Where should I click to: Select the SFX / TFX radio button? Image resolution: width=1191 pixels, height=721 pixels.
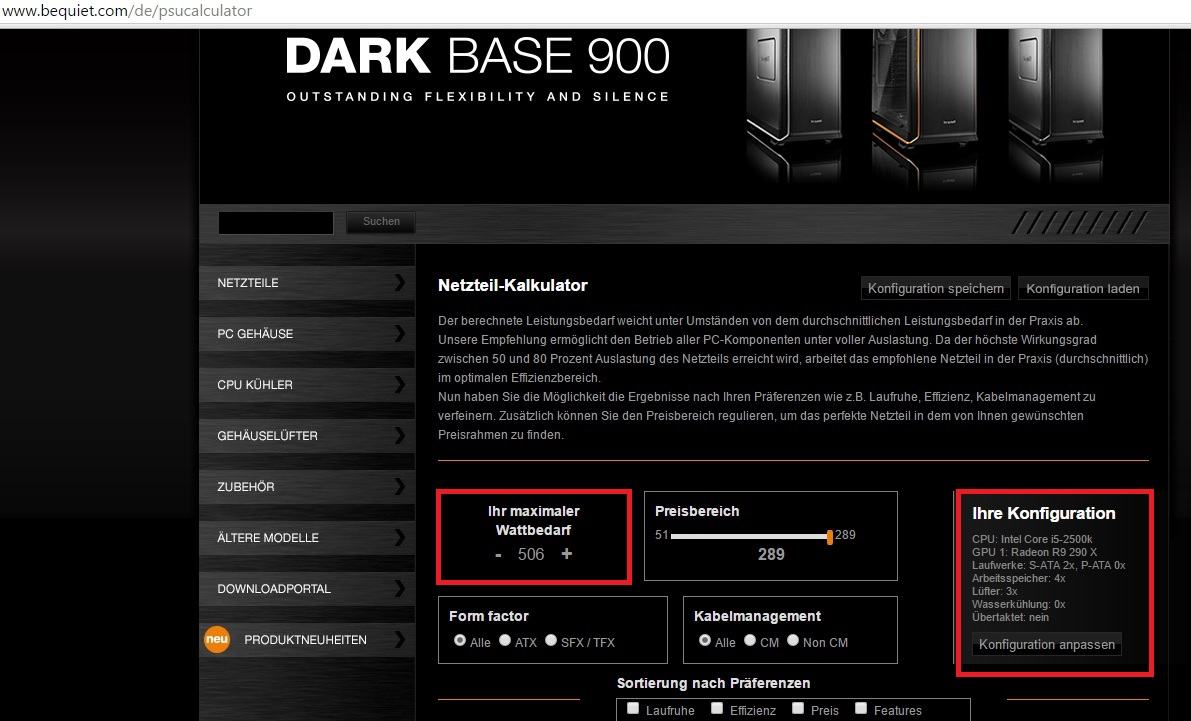pyautogui.click(x=551, y=640)
